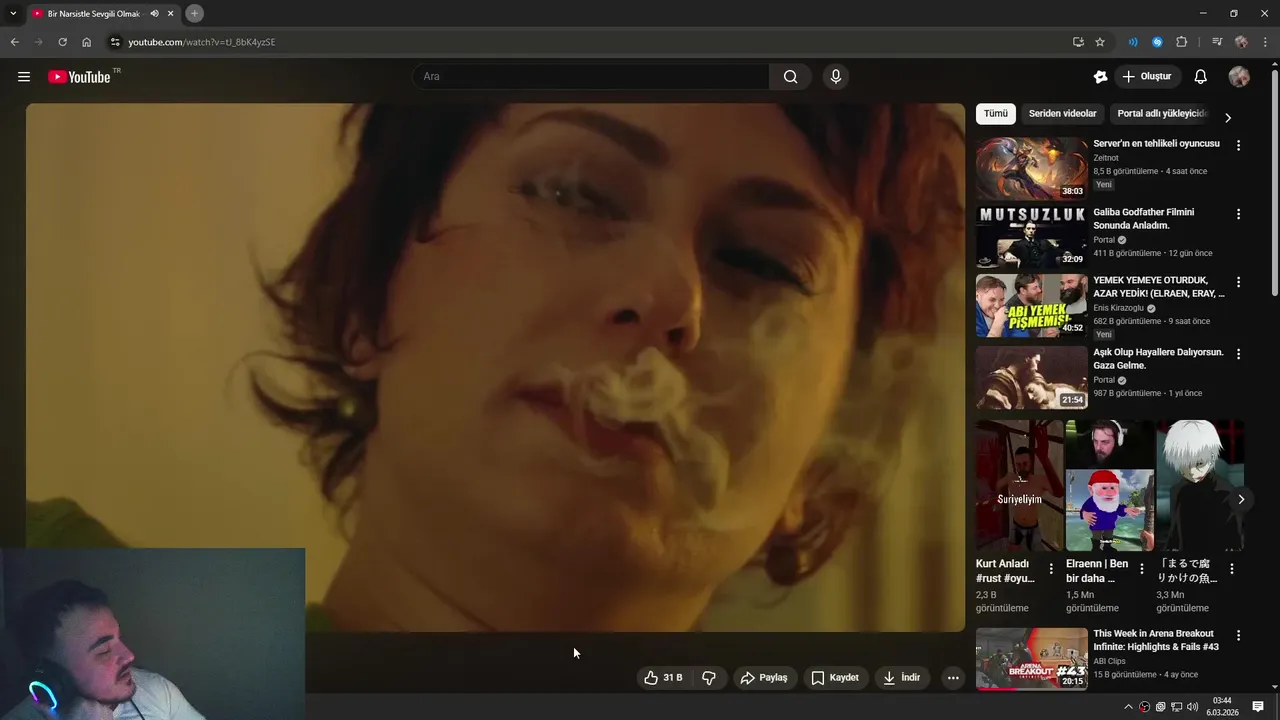Open the browser home page button
The image size is (1280, 720).
(86, 42)
